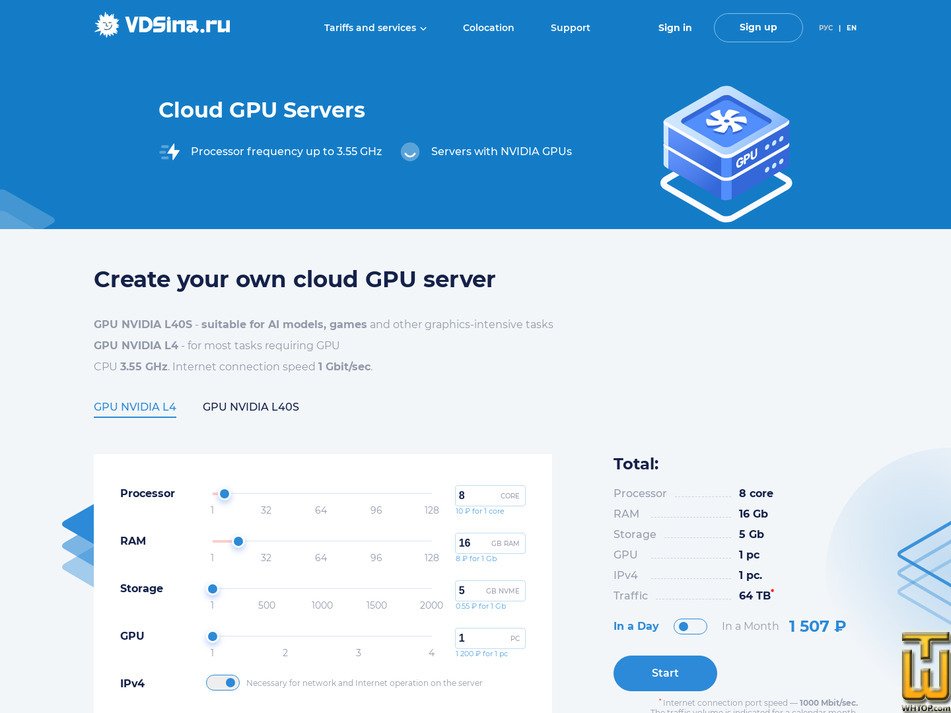This screenshot has width=951, height=713.
Task: Click the 'Cloud GPU Servers' heading
Action: pyautogui.click(x=261, y=110)
